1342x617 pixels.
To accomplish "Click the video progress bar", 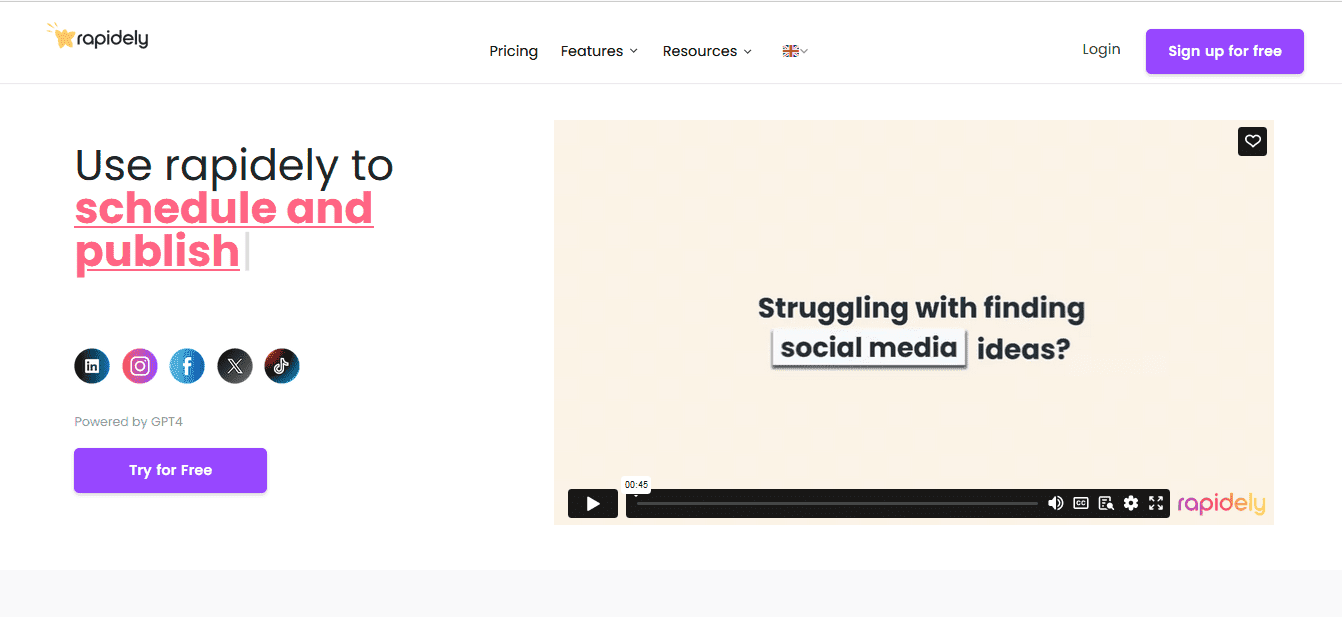I will (x=837, y=503).
